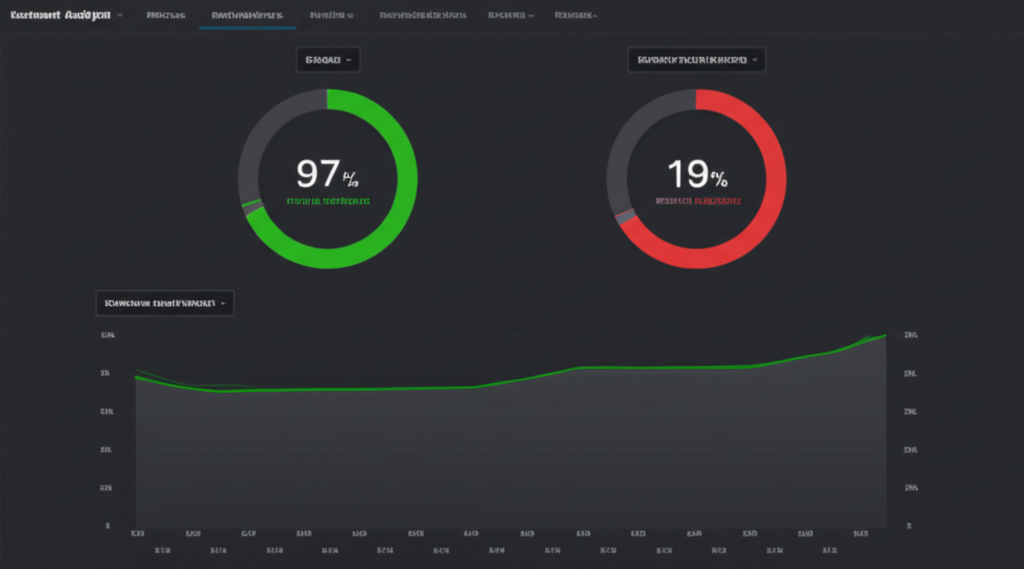1024x569 pixels.
Task: Click the green caption under 97%
Action: tap(328, 201)
